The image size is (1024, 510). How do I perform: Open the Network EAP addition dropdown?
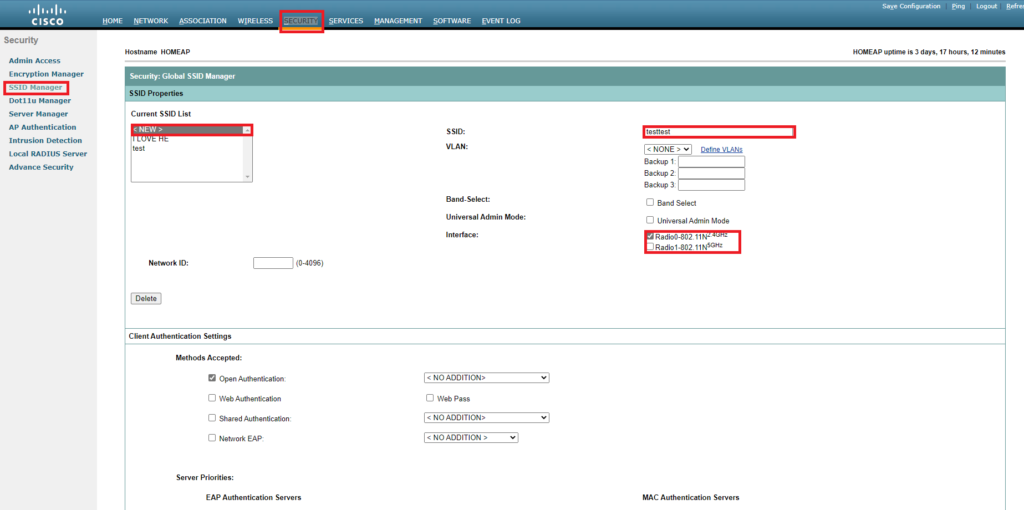coord(471,438)
